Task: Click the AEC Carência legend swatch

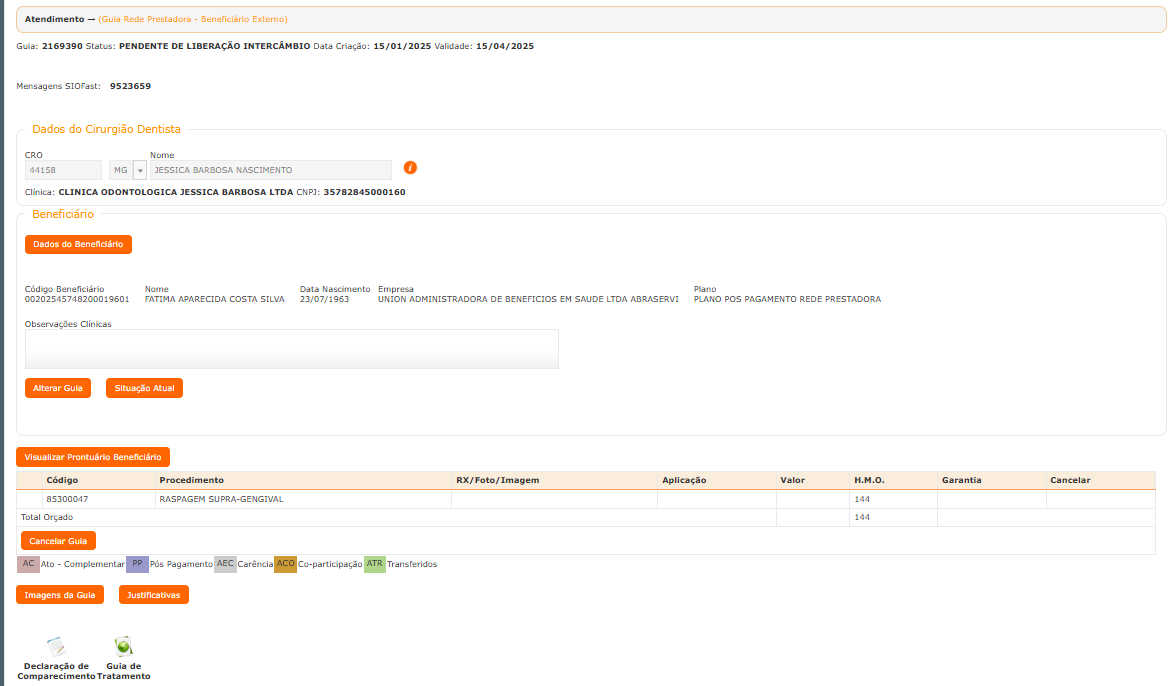Action: (x=225, y=564)
